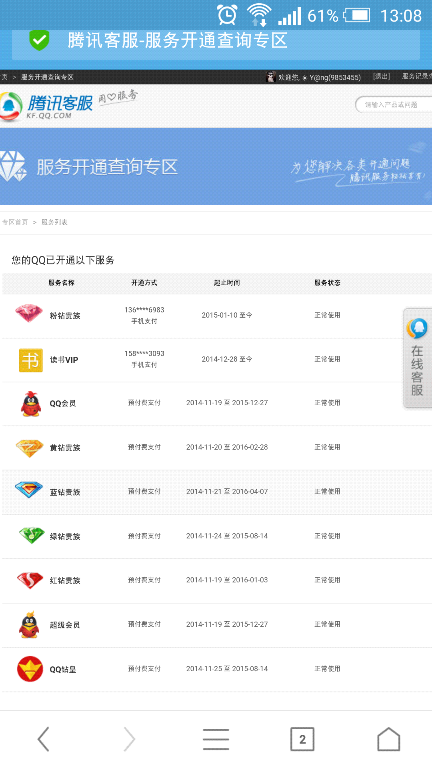The image size is (432, 768).
Task: Click the 服务状态 column header
Action: [327, 283]
